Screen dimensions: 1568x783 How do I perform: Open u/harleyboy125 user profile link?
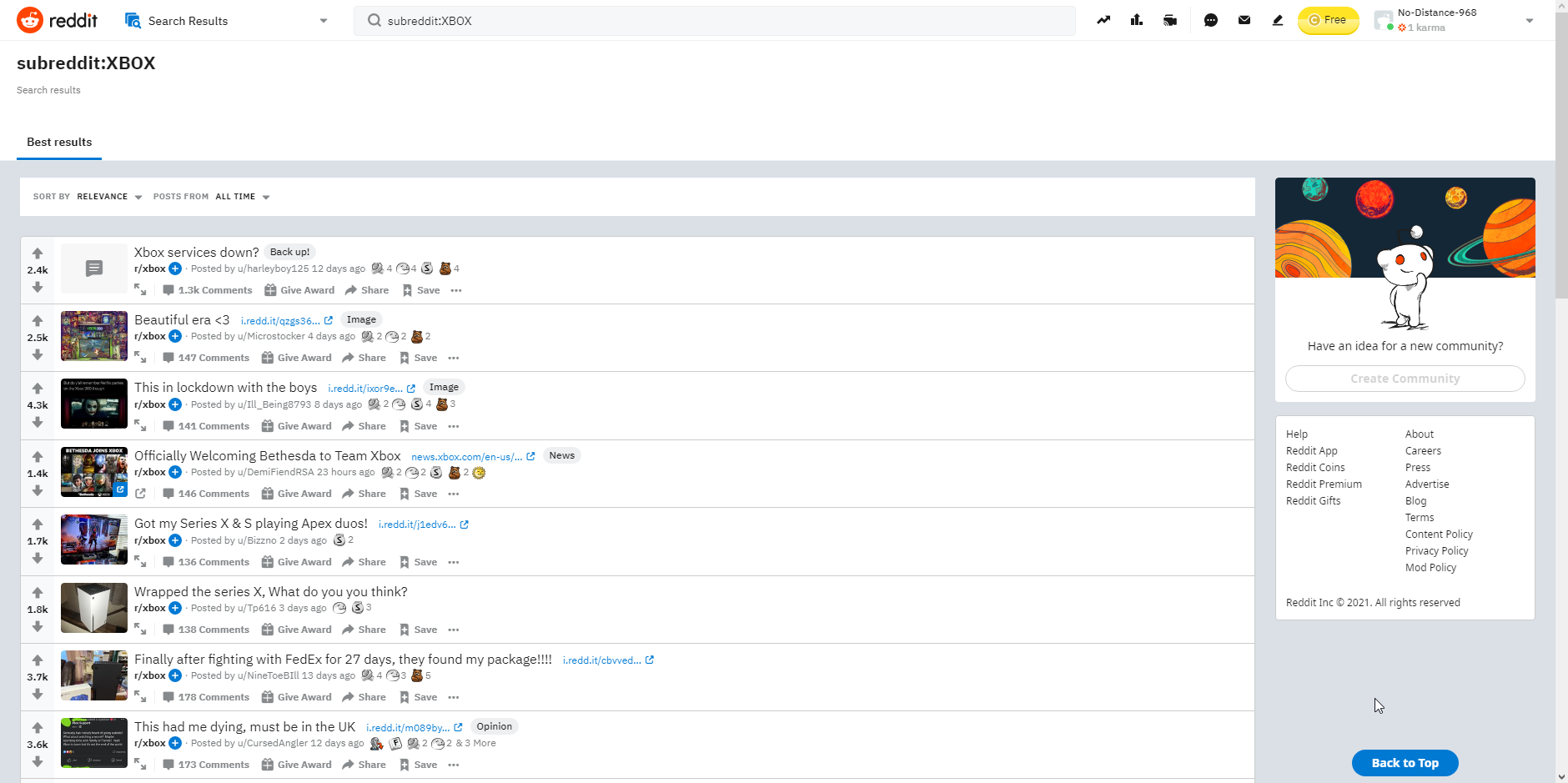(274, 269)
